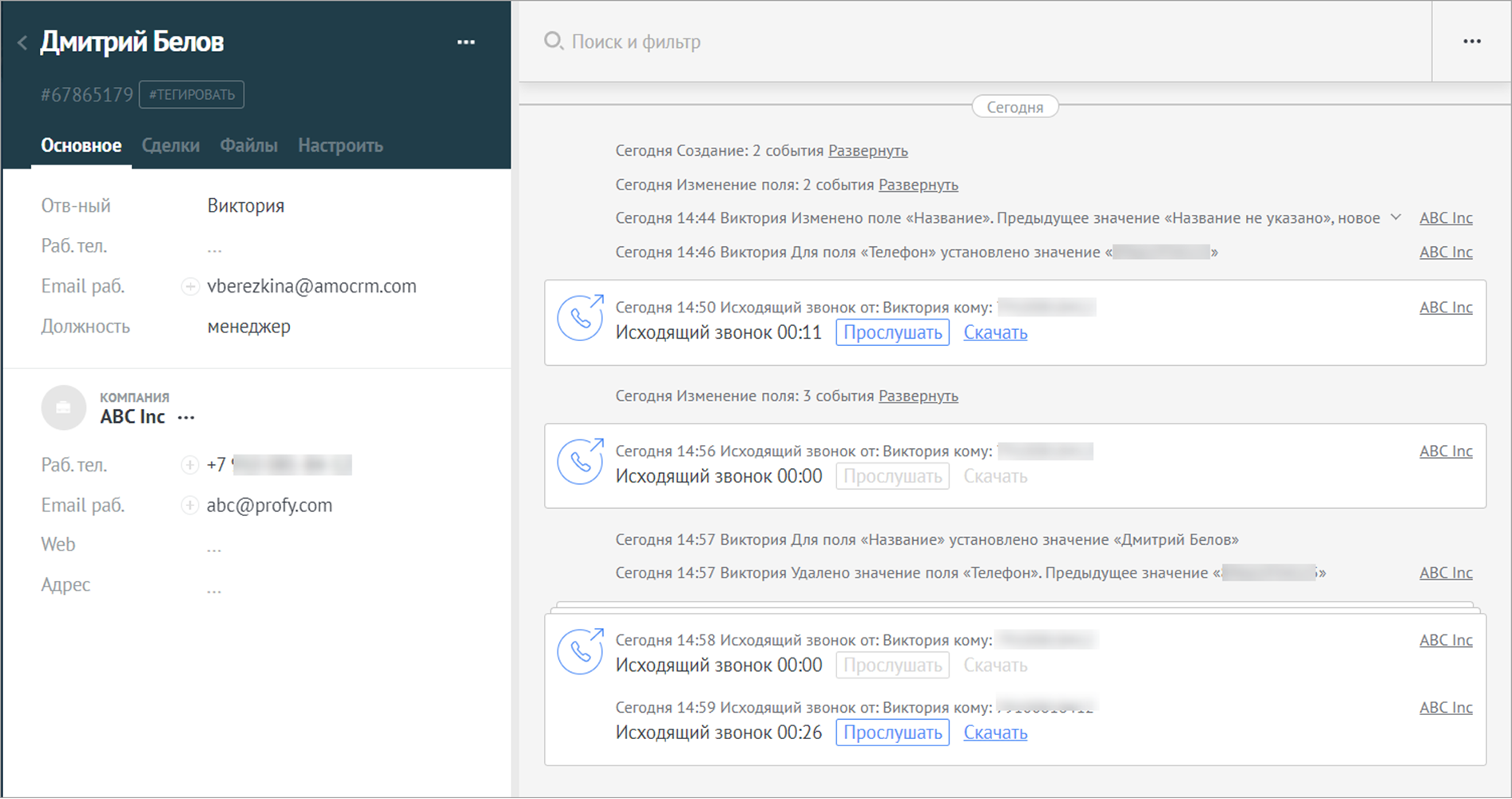Image resolution: width=1512 pixels, height=799 pixels.
Task: Click contact ID #67865179
Action: (x=87, y=95)
